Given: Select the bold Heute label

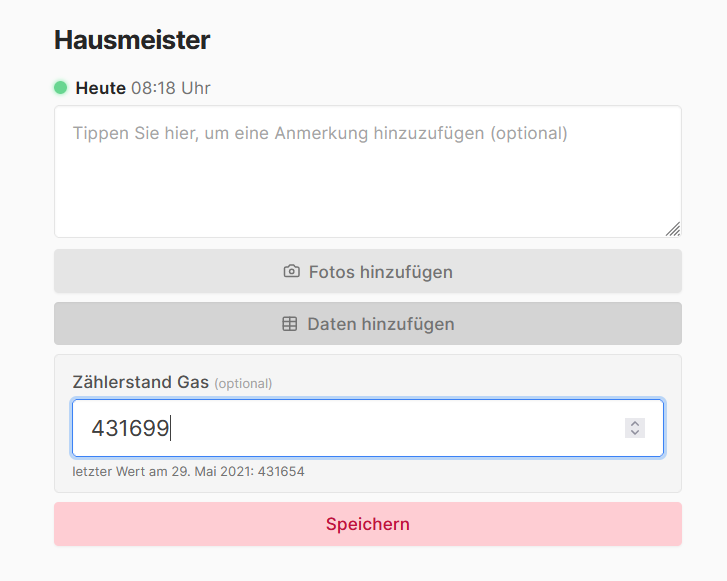Looking at the screenshot, I should [x=100, y=88].
